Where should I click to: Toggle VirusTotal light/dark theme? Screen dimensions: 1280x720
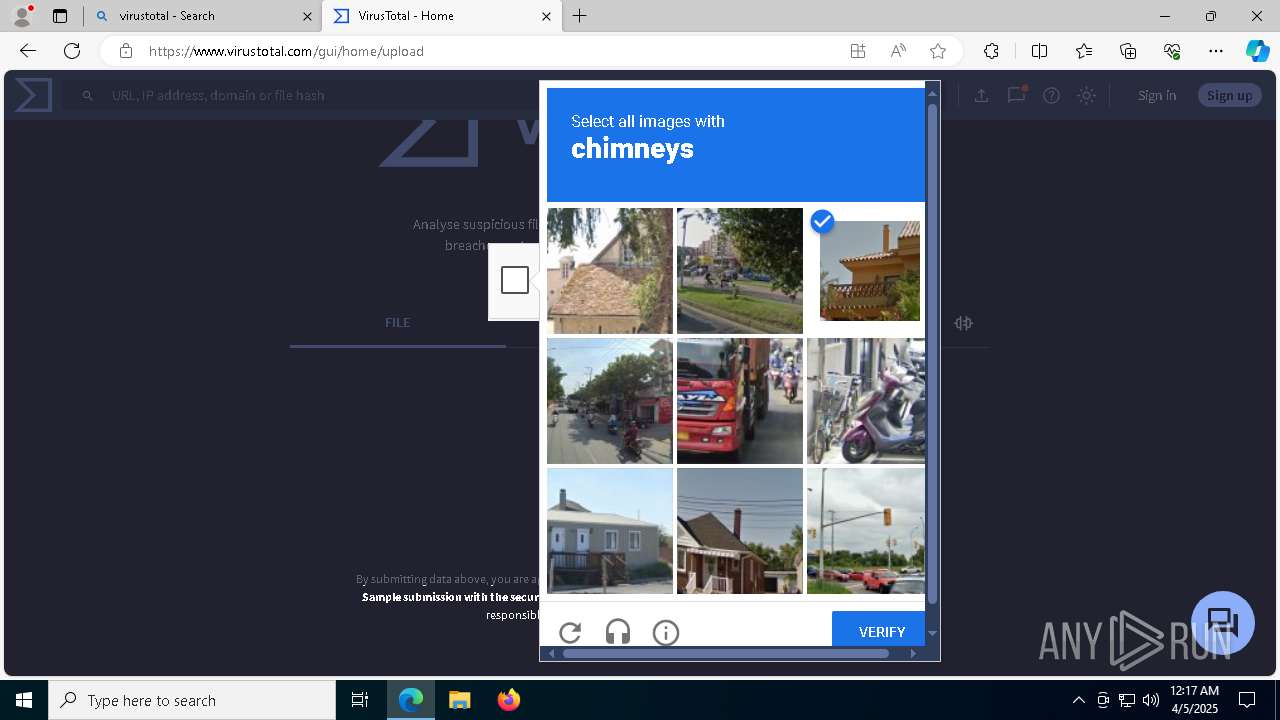(1087, 95)
